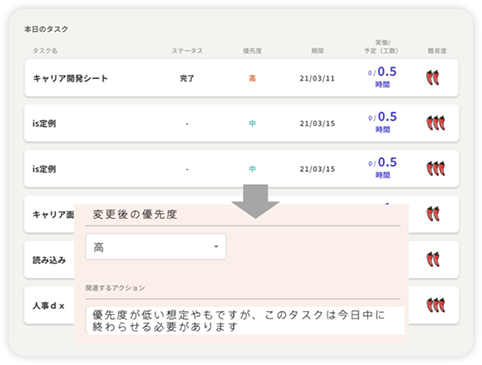Select the キャリア開発シート task name
Screen dimensions: 482x365
tap(70, 78)
